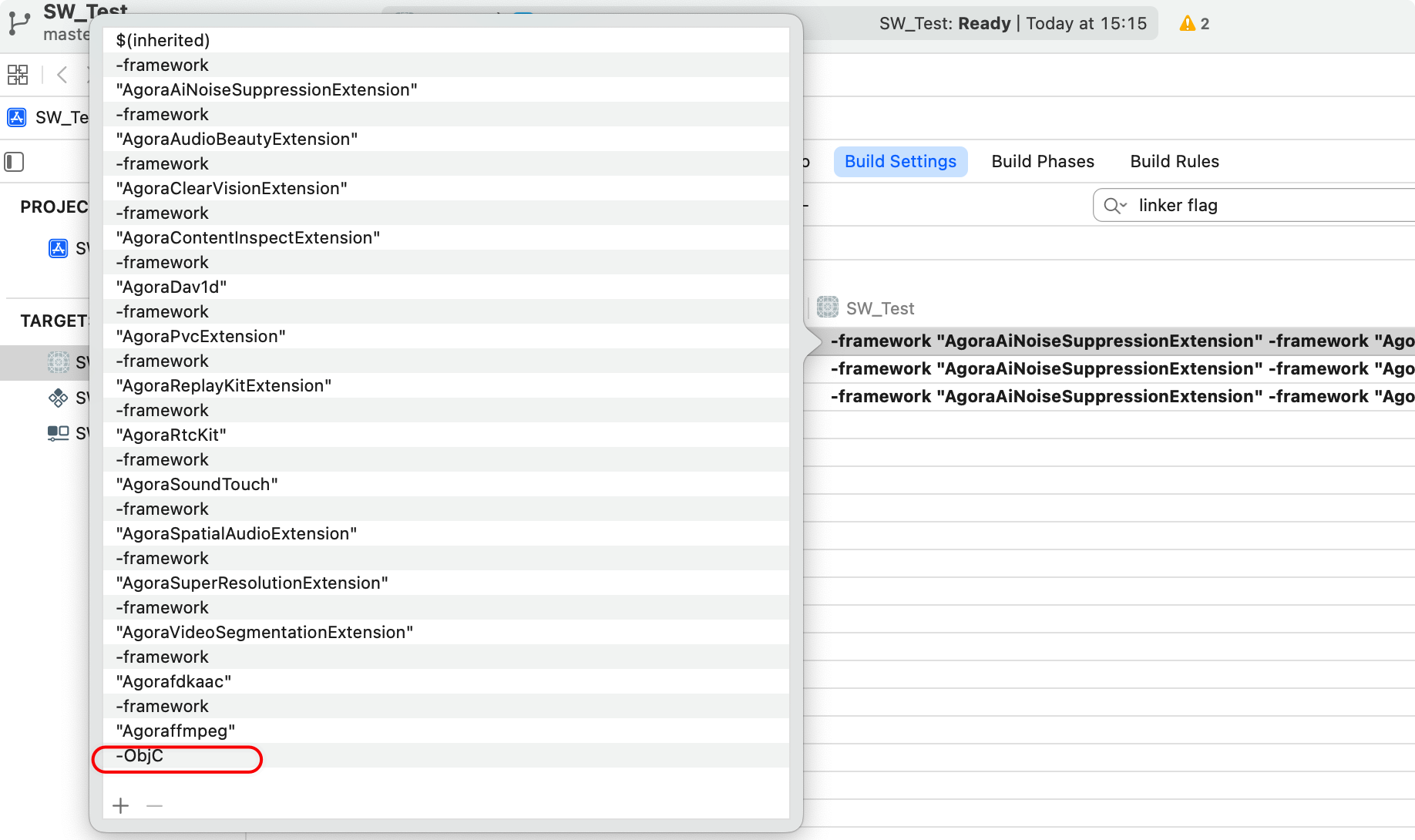Select the "AgoraPvcExtension" entry
Image resolution: width=1415 pixels, height=840 pixels.
coord(445,336)
